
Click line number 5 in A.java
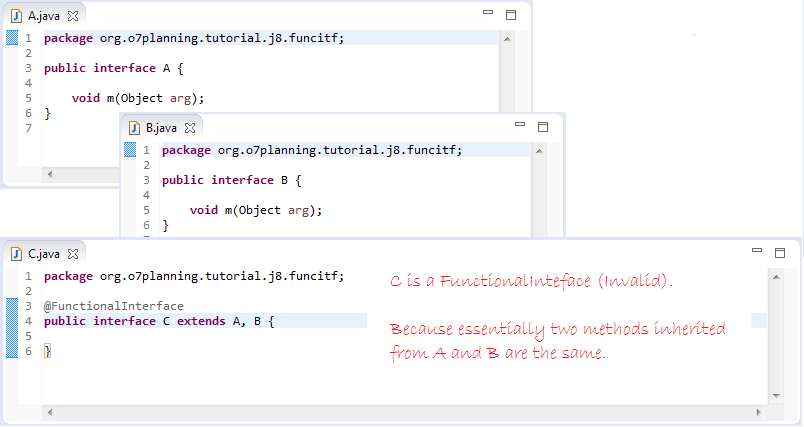[28, 98]
